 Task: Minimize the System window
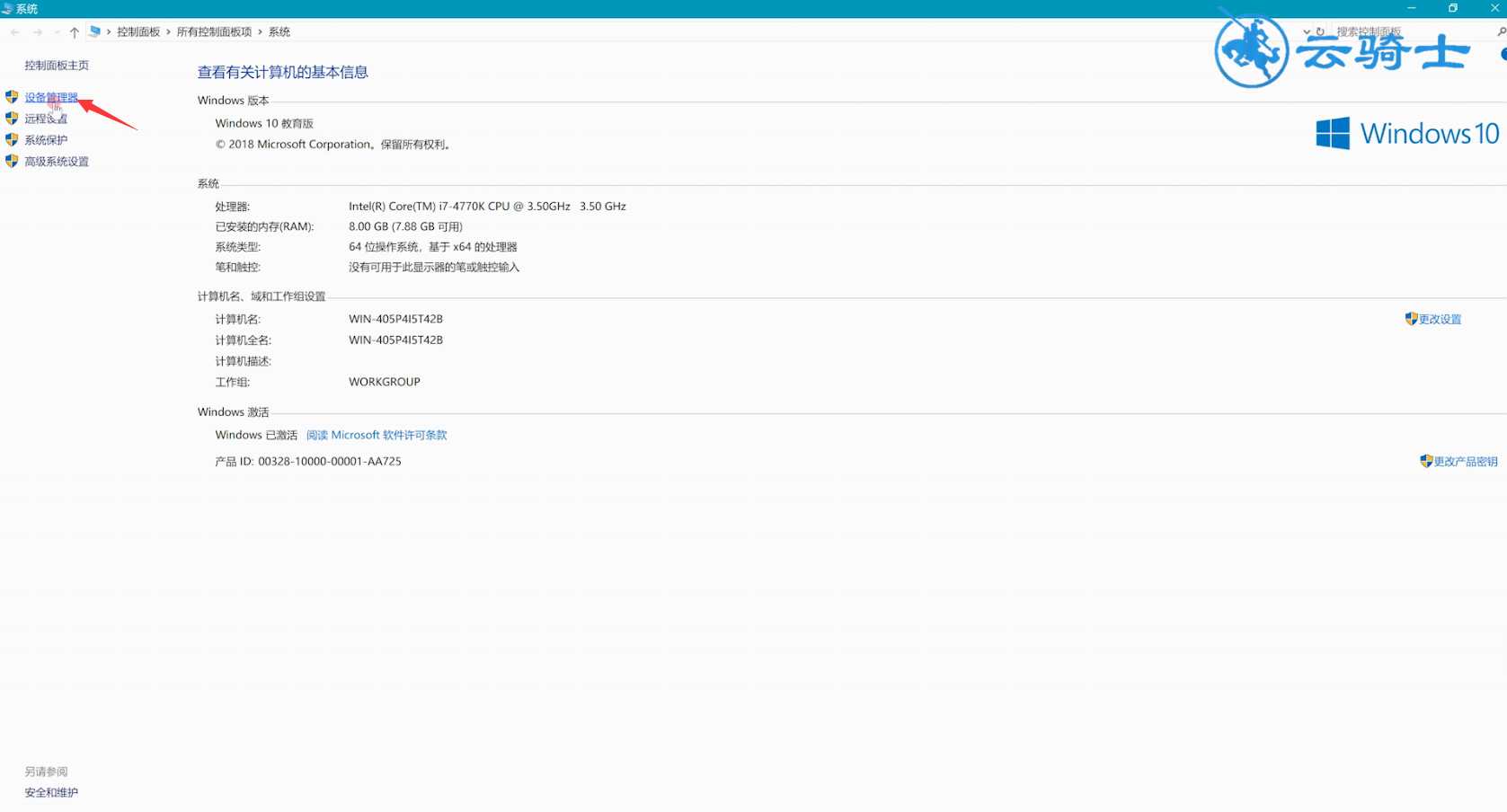click(1412, 8)
